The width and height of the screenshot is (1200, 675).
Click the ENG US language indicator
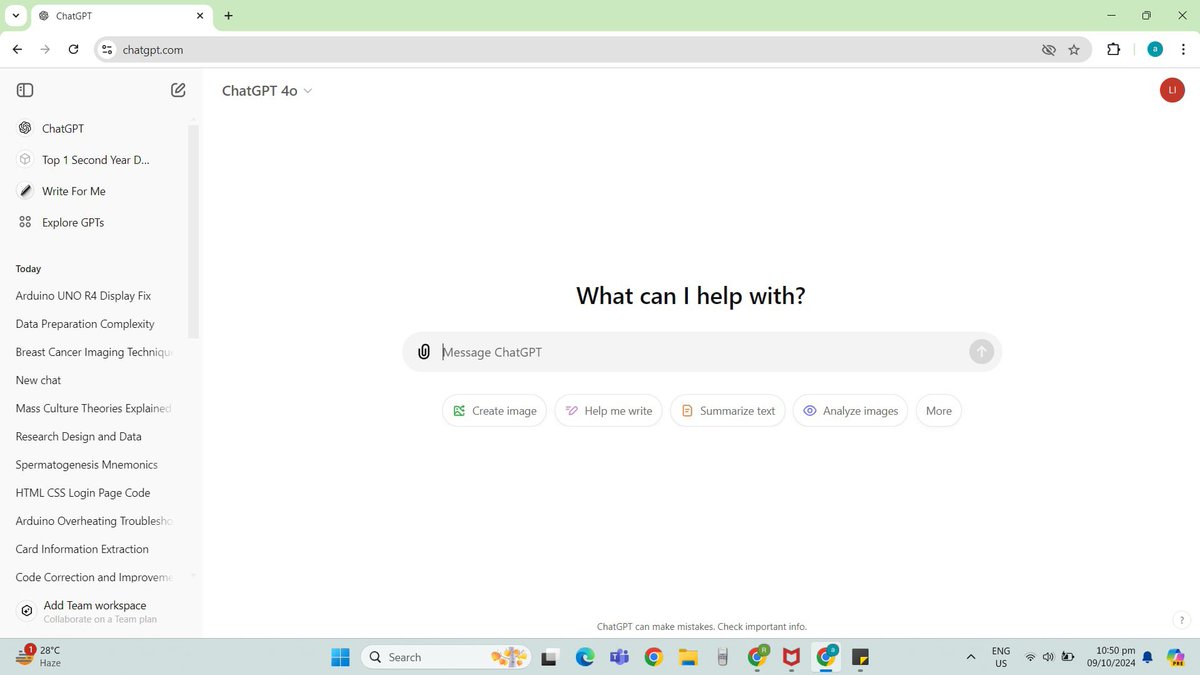point(1001,656)
